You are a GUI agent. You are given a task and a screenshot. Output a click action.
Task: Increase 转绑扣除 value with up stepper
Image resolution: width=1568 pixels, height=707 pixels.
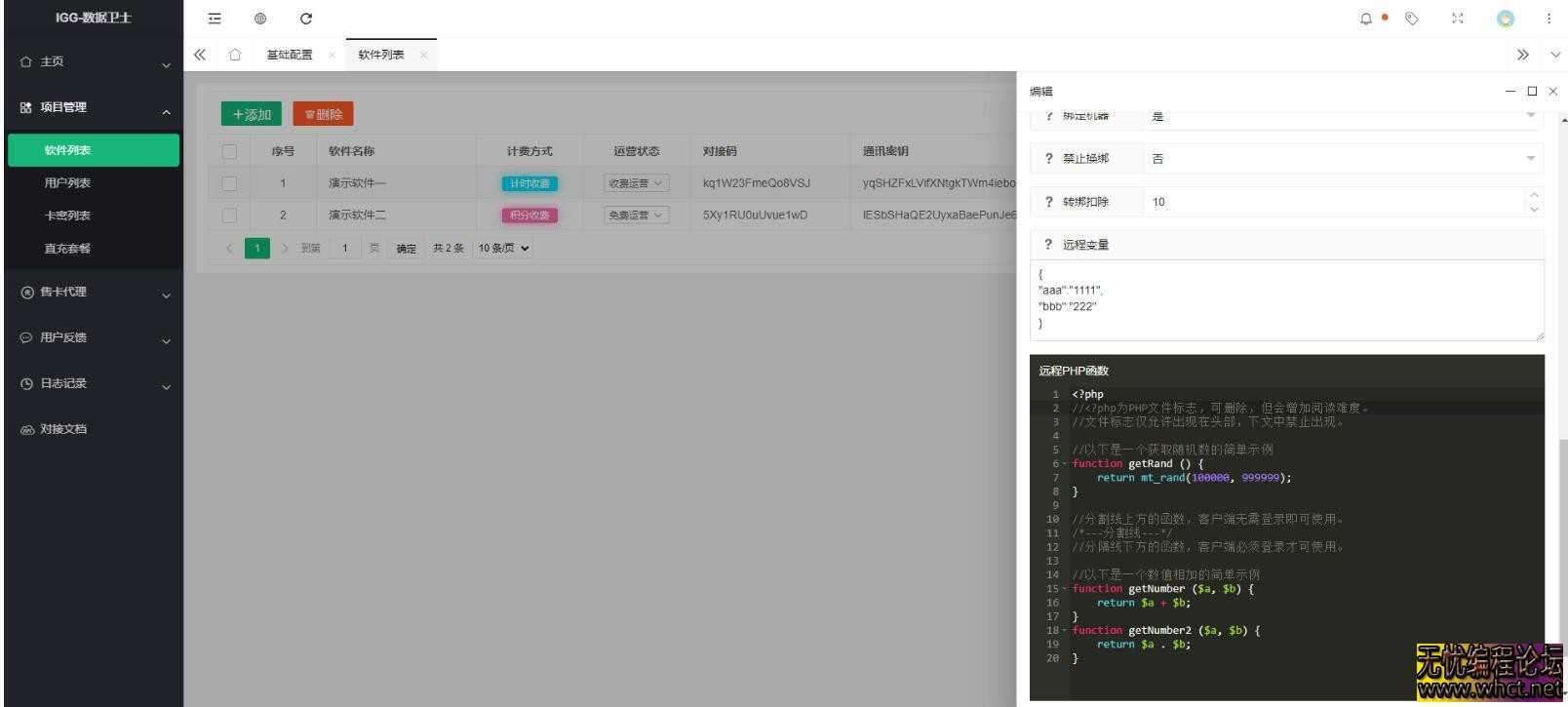point(1534,195)
